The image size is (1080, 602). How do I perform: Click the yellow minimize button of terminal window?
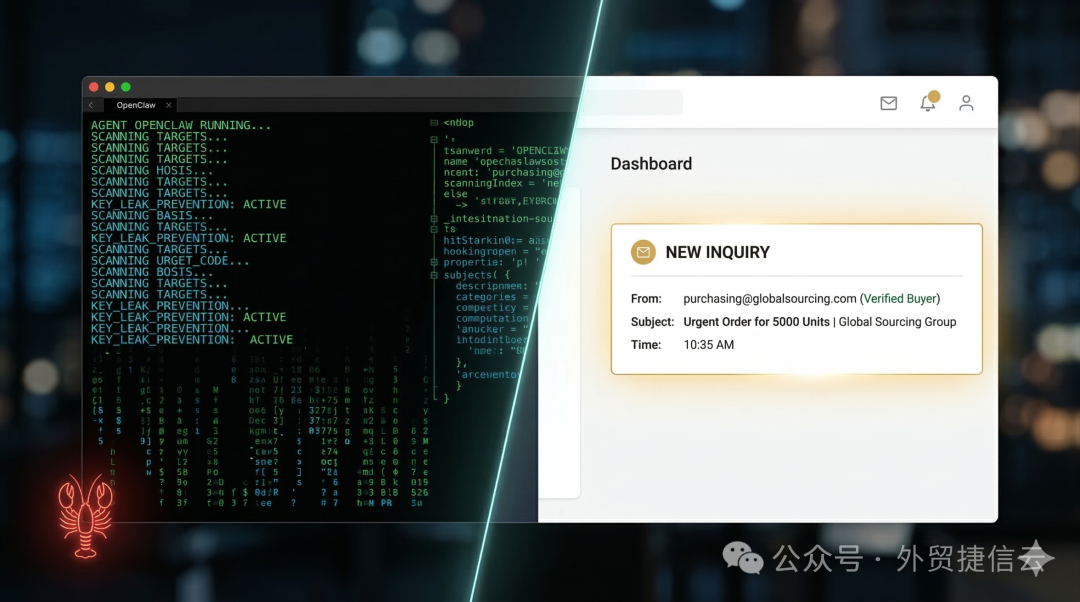pos(110,87)
